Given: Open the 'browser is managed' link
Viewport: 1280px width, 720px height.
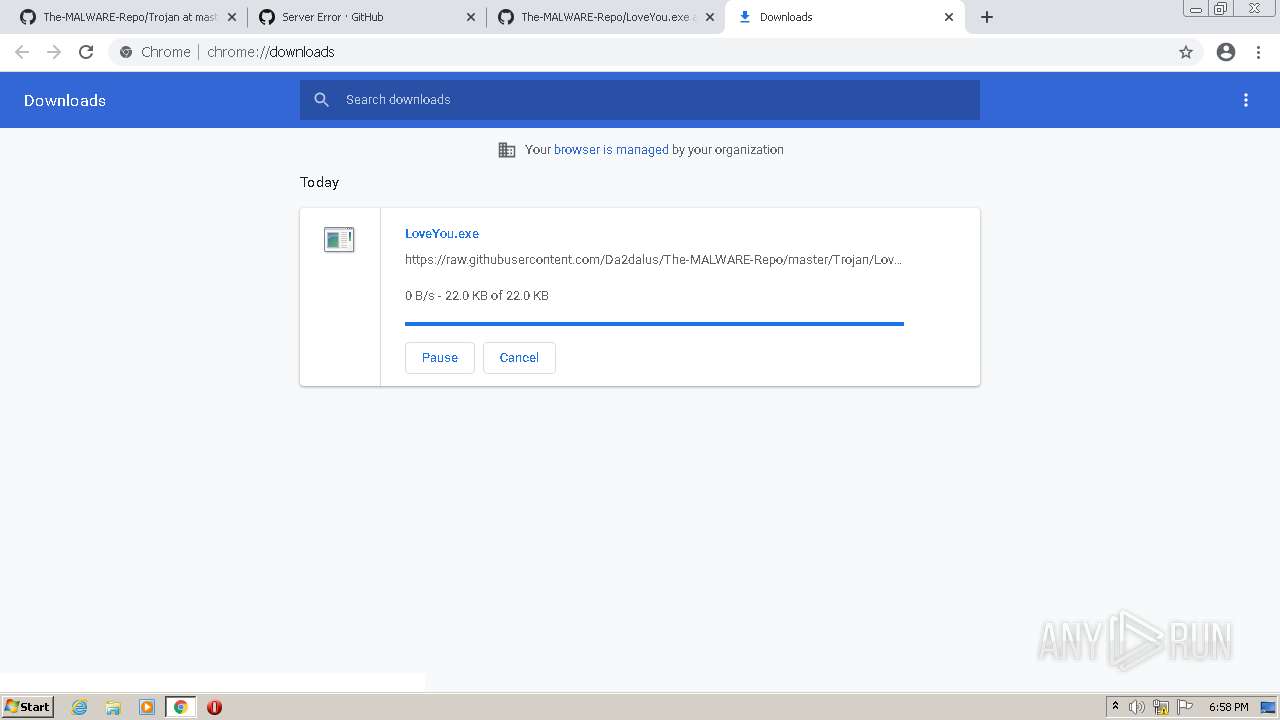Looking at the screenshot, I should tap(611, 150).
